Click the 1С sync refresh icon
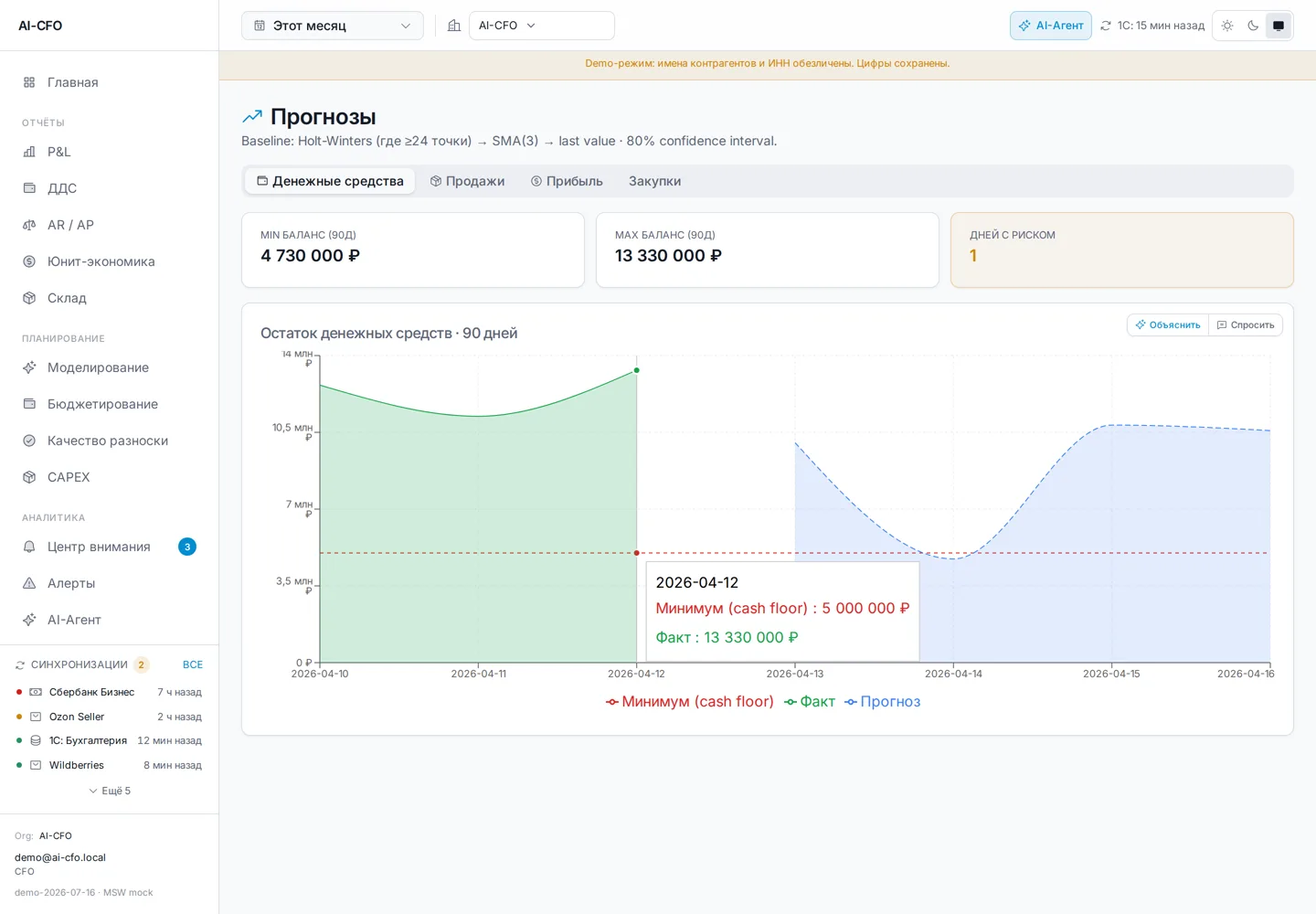This screenshot has width=1316, height=914. point(1106,26)
